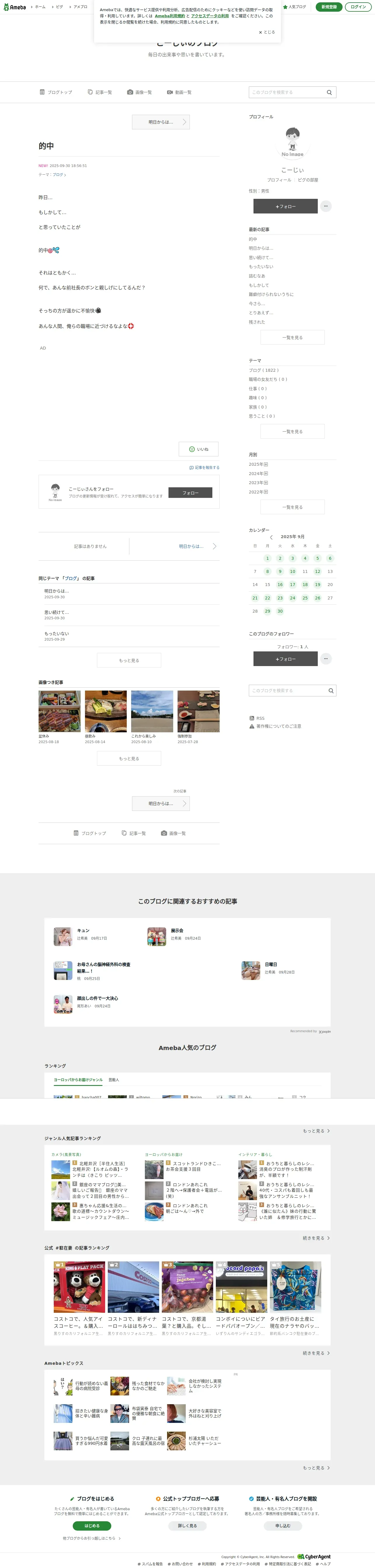Click the lower sidebar search magnifier icon
This screenshot has height=1568, width=375.
coord(331,690)
